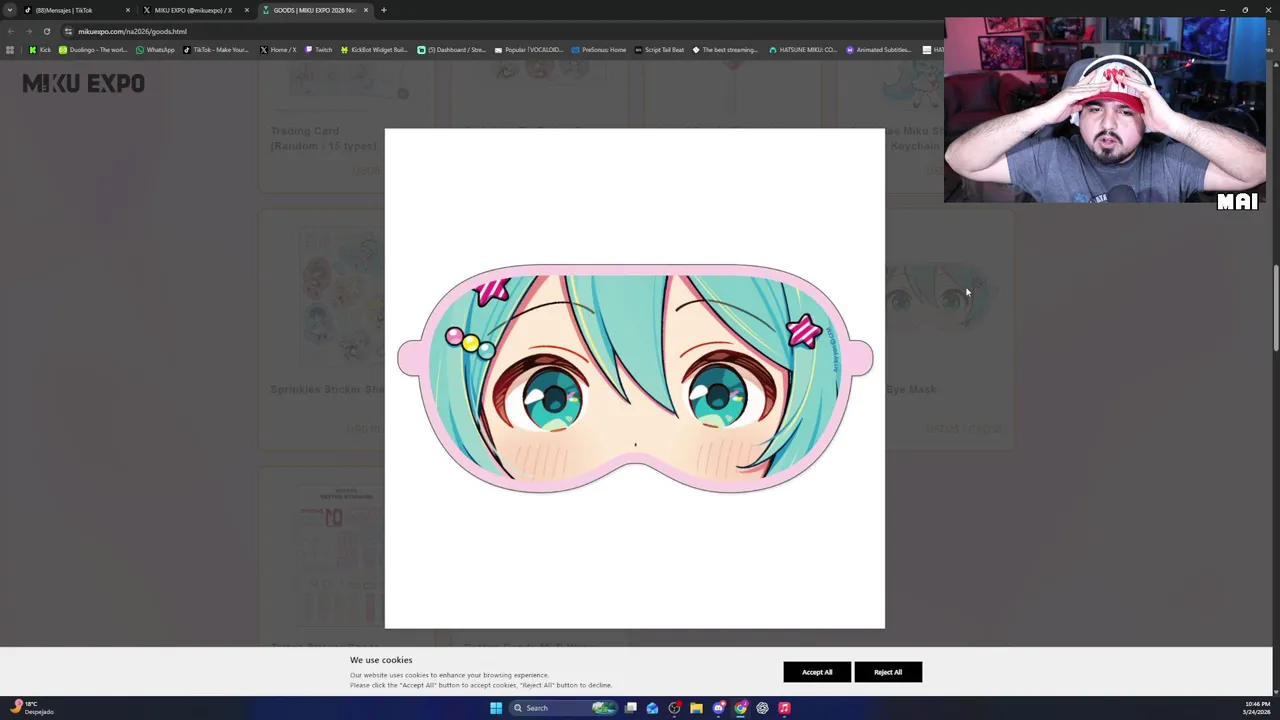
Task: Open the Script Tail Beat bookmark
Action: (x=659, y=50)
